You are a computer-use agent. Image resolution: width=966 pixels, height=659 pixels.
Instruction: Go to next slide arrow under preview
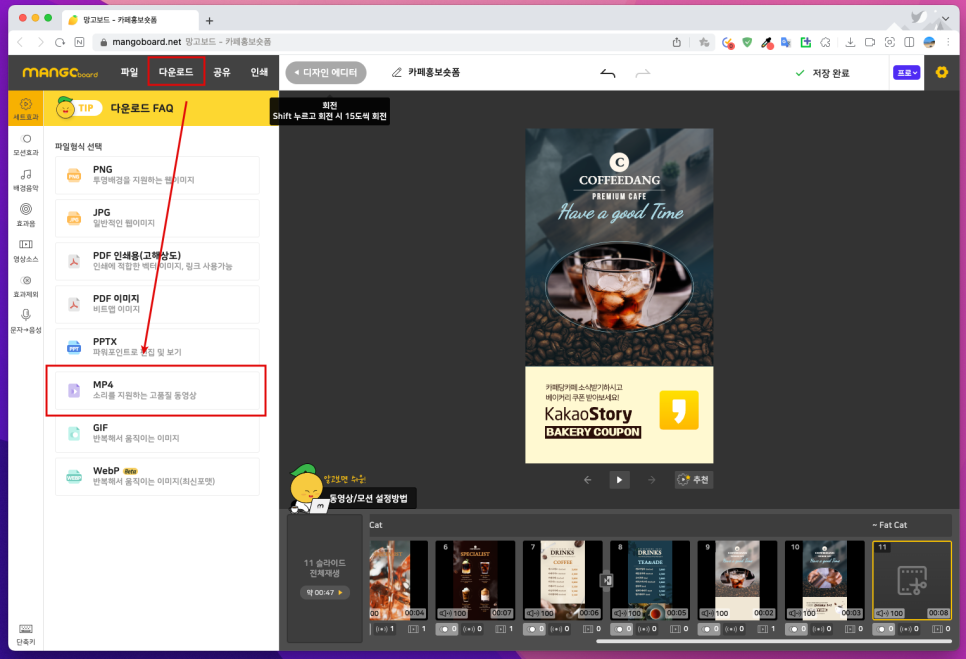pyautogui.click(x=651, y=480)
